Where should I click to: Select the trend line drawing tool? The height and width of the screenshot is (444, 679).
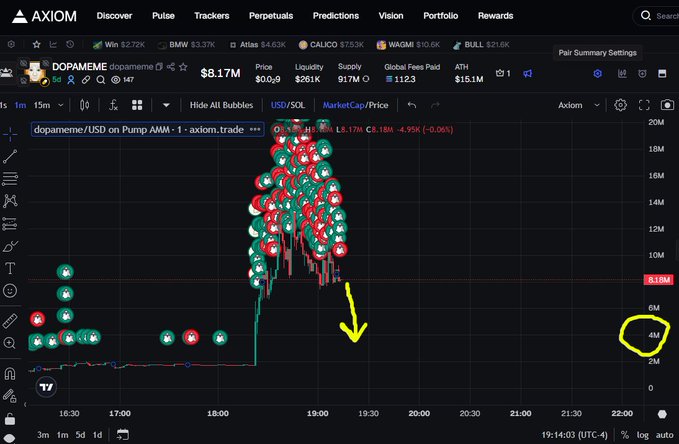10,156
